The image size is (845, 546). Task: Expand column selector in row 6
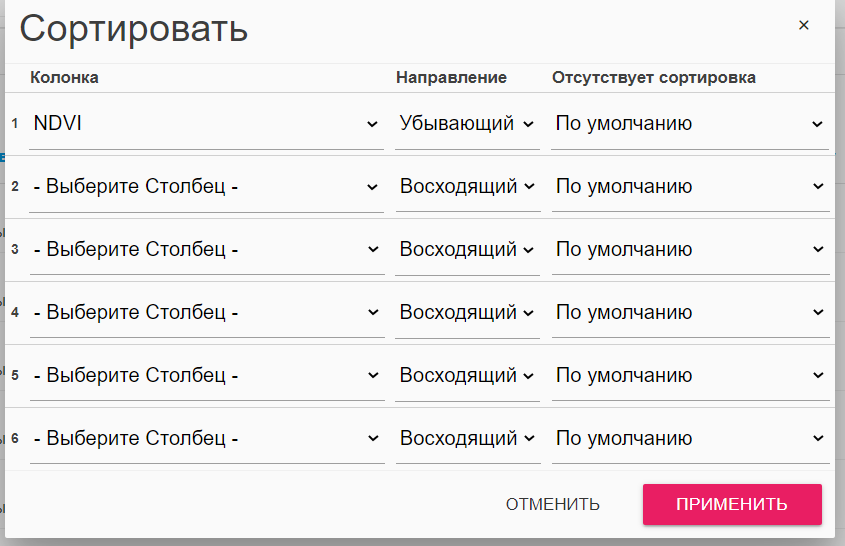[x=206, y=439]
